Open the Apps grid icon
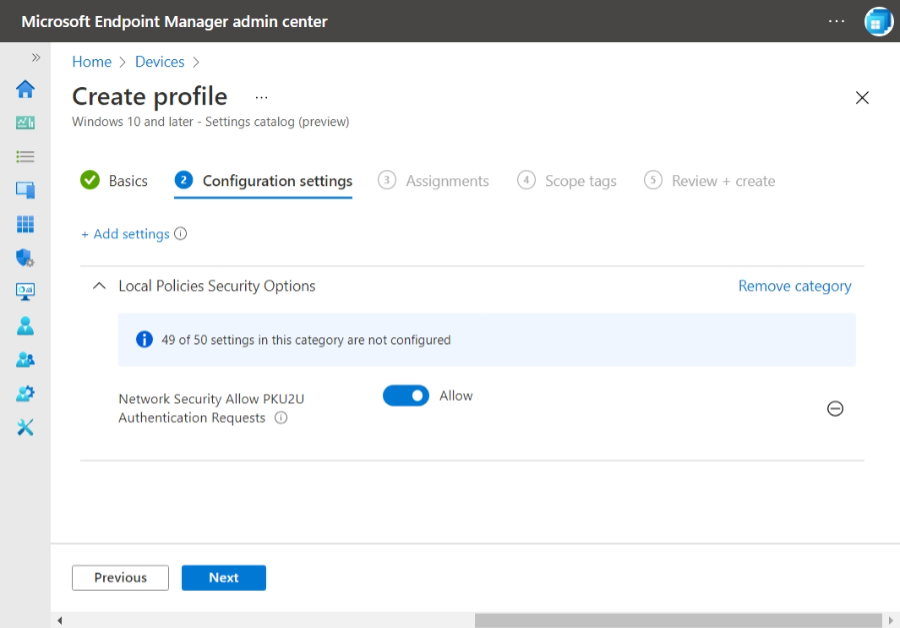 [25, 223]
